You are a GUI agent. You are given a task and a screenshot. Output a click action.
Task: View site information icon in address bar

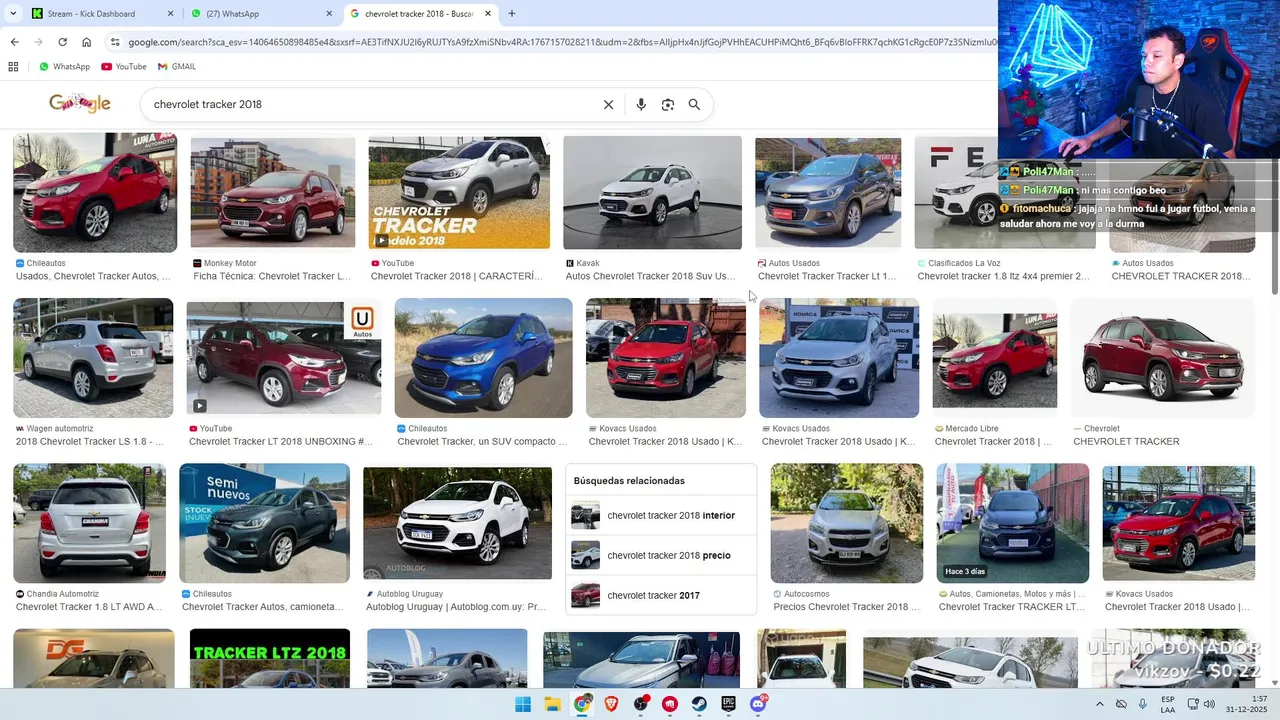(116, 42)
